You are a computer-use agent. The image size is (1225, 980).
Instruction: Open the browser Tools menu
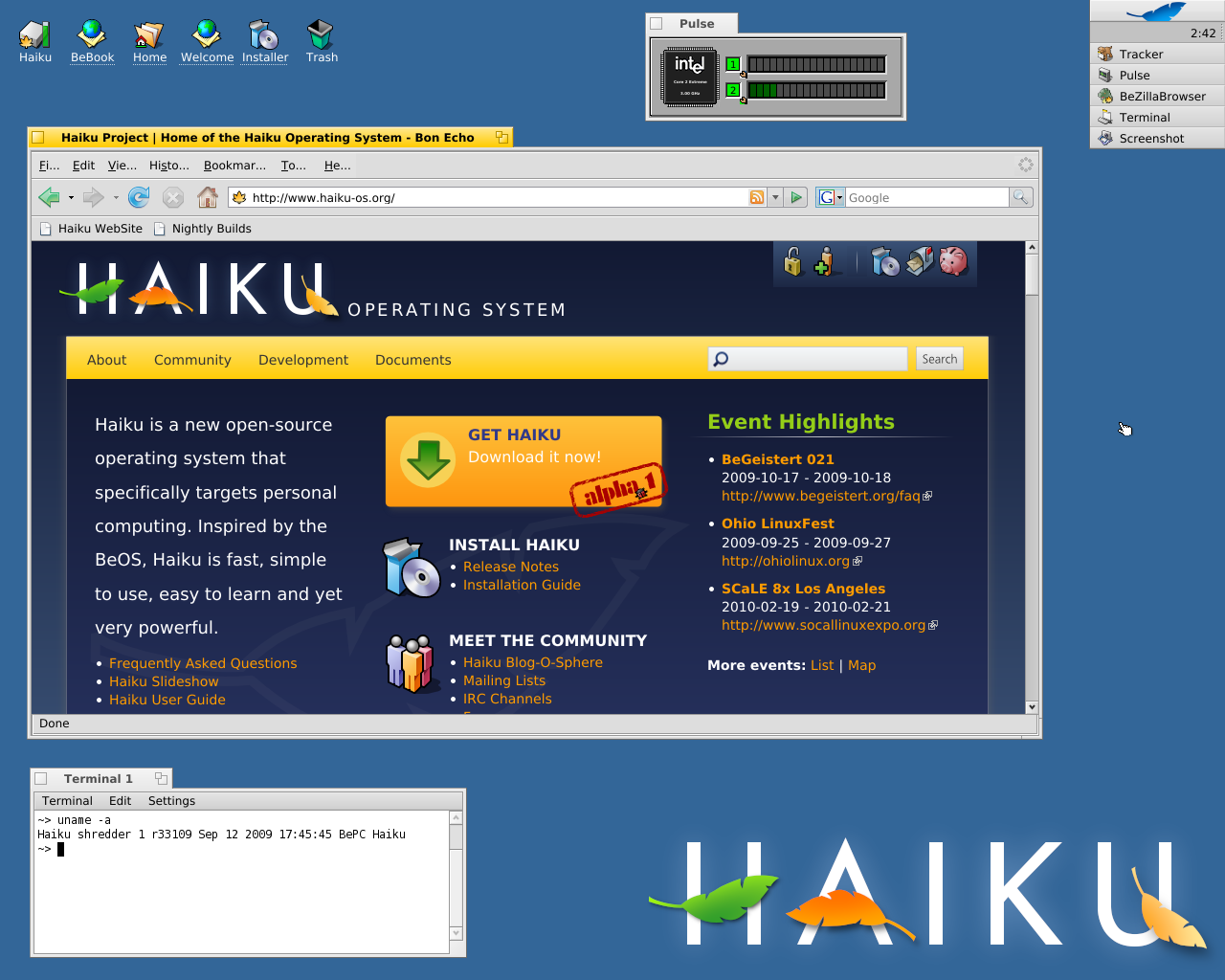pyautogui.click(x=294, y=165)
